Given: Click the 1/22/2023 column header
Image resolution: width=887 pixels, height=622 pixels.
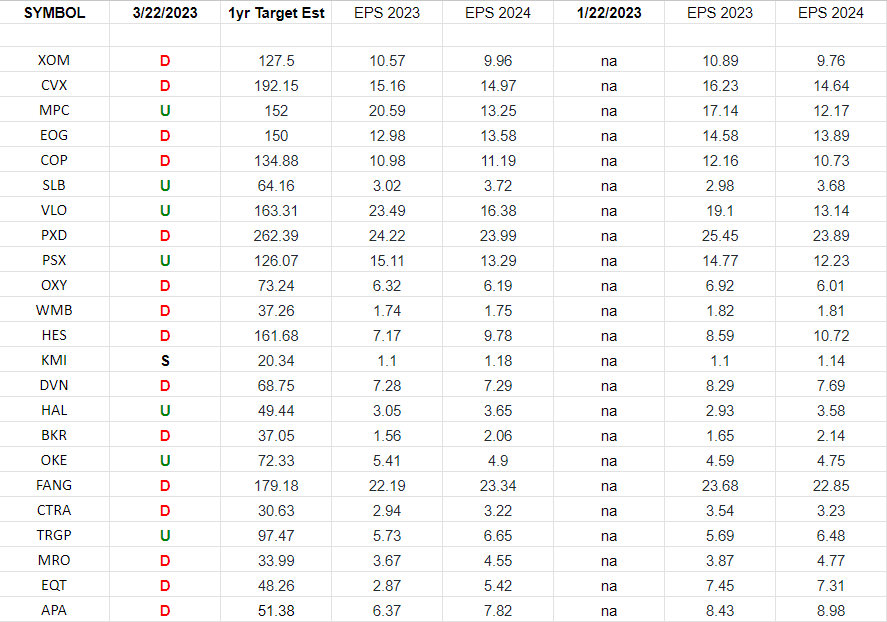Looking at the screenshot, I should (x=609, y=12).
